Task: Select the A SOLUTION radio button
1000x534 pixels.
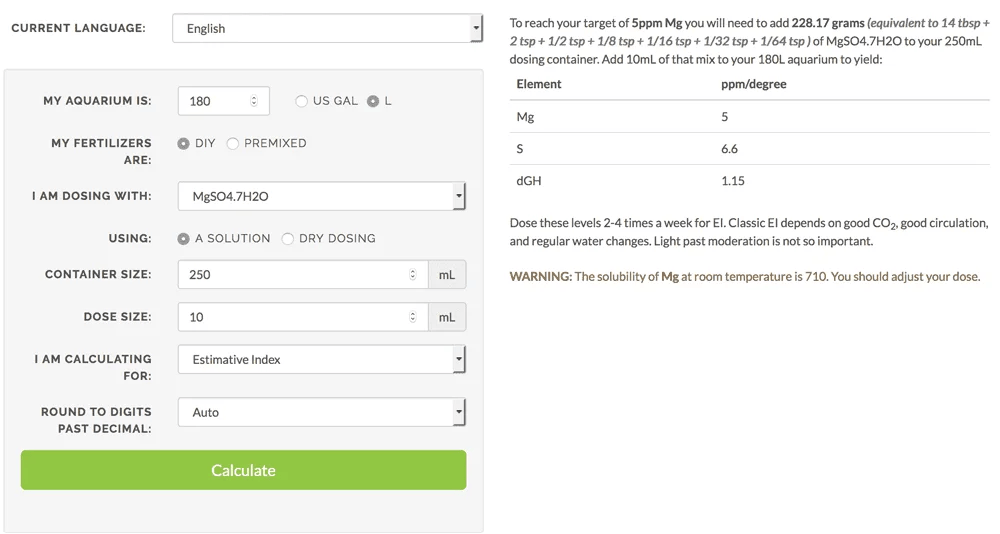Action: 184,239
